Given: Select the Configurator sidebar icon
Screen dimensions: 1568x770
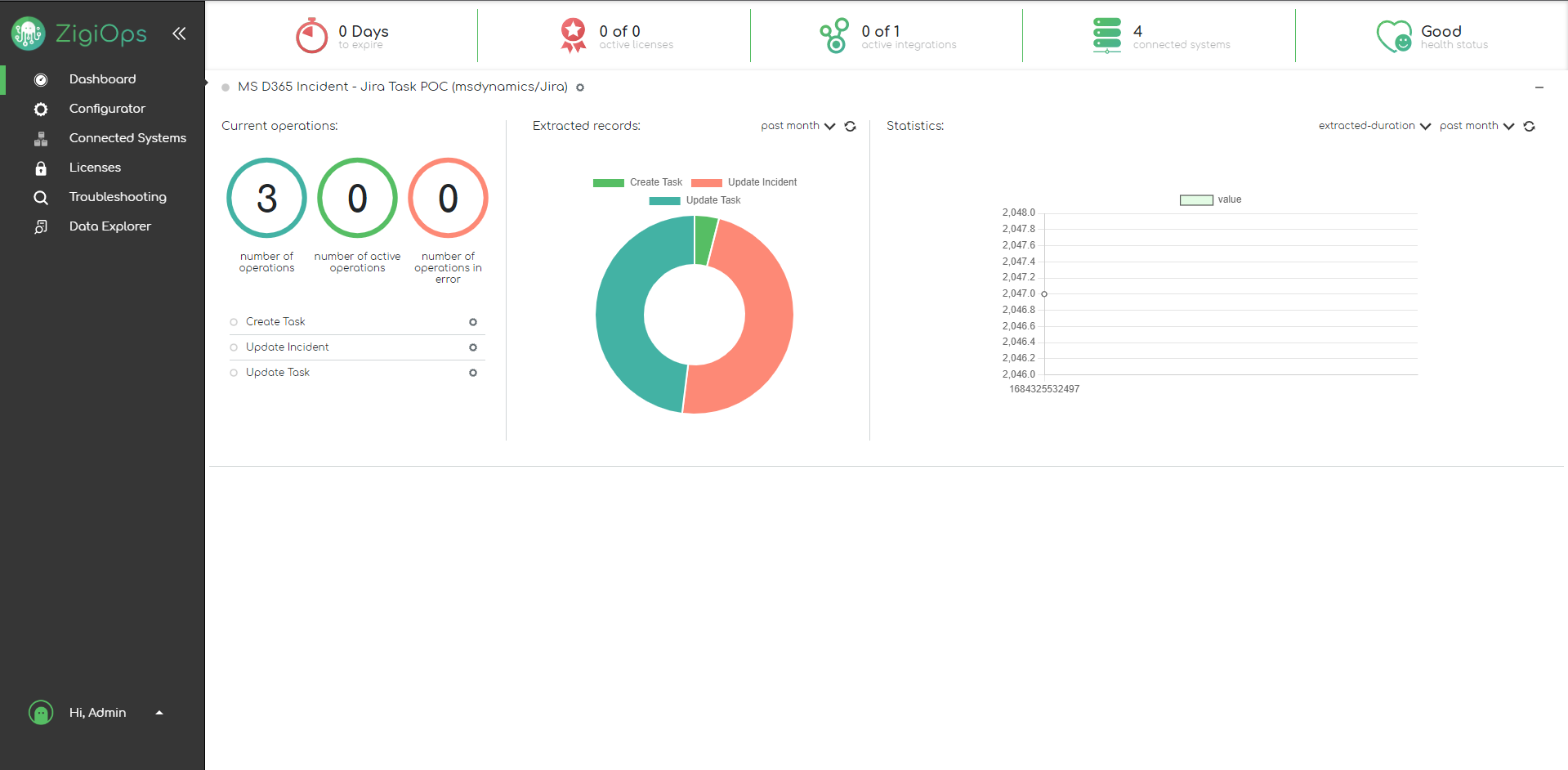Looking at the screenshot, I should 41,108.
